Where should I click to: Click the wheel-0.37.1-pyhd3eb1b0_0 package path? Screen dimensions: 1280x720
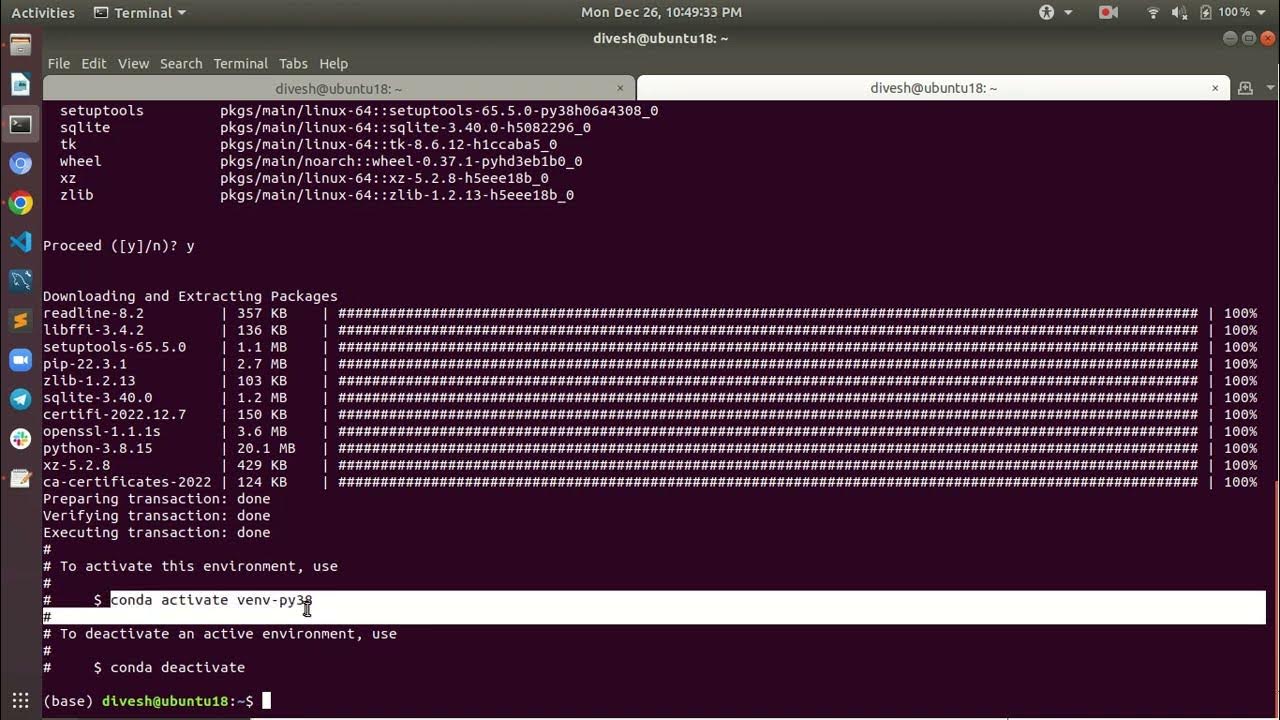click(x=401, y=161)
